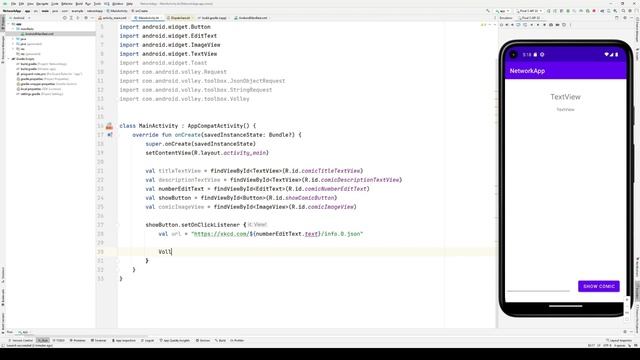This screenshot has height=360, width=640.
Task: Open the Refactor menu
Action: click(67, 4)
